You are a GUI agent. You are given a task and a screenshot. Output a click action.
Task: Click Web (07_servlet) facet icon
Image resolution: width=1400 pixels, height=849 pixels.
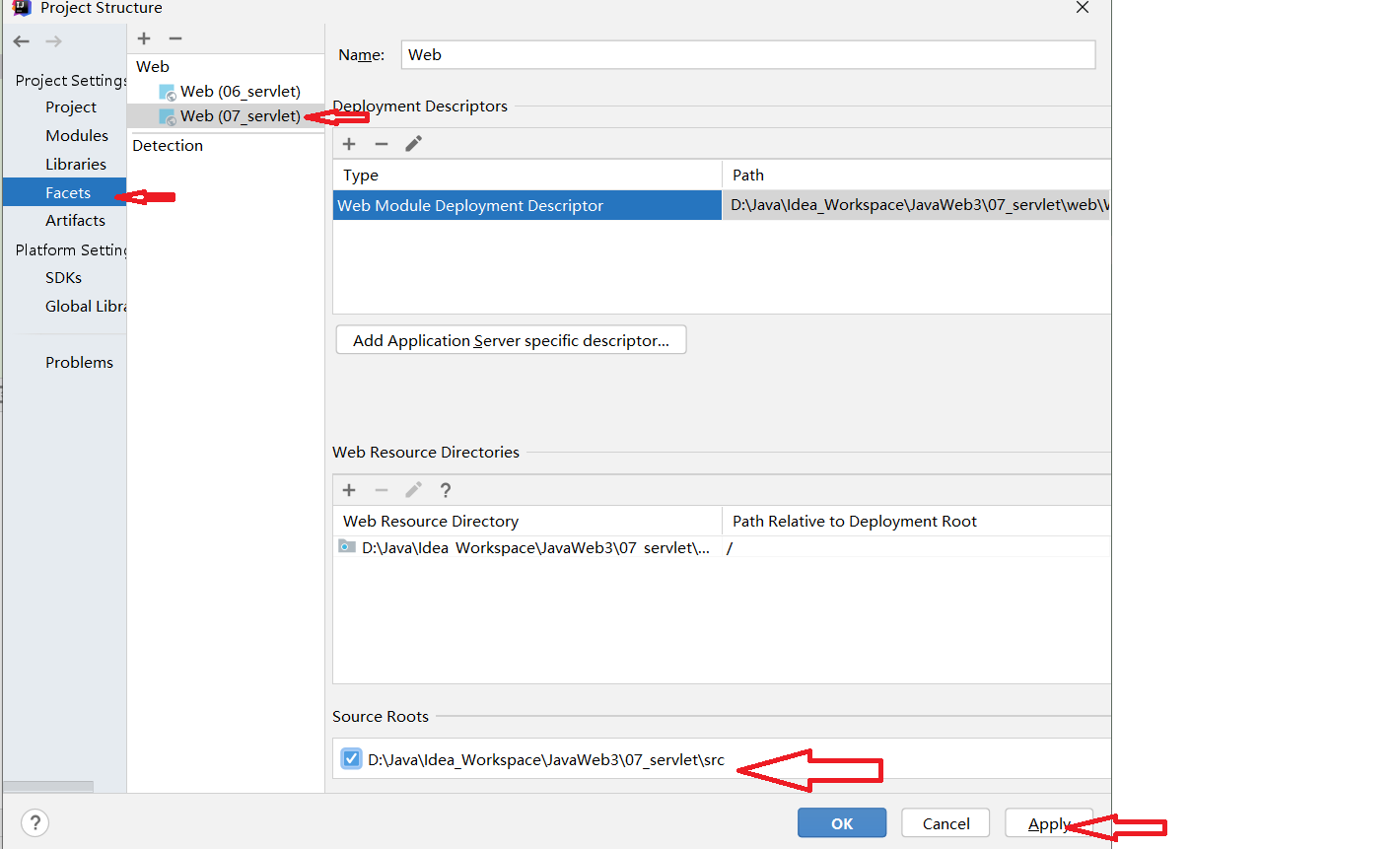point(168,116)
